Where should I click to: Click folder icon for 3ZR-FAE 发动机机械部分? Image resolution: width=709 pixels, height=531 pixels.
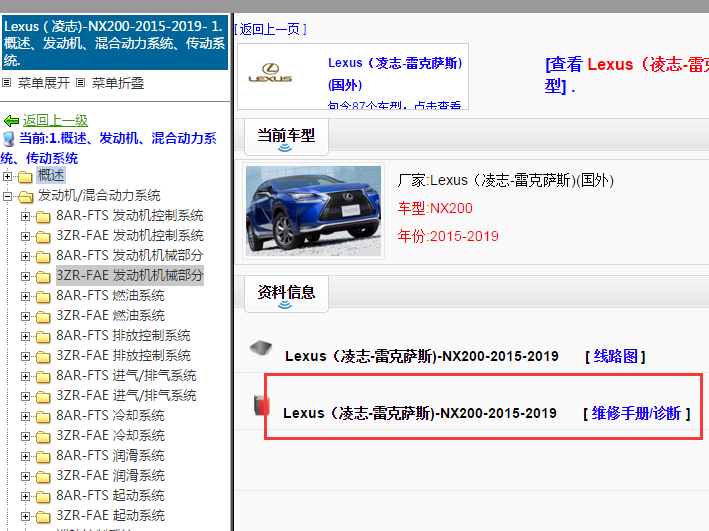(x=43, y=276)
